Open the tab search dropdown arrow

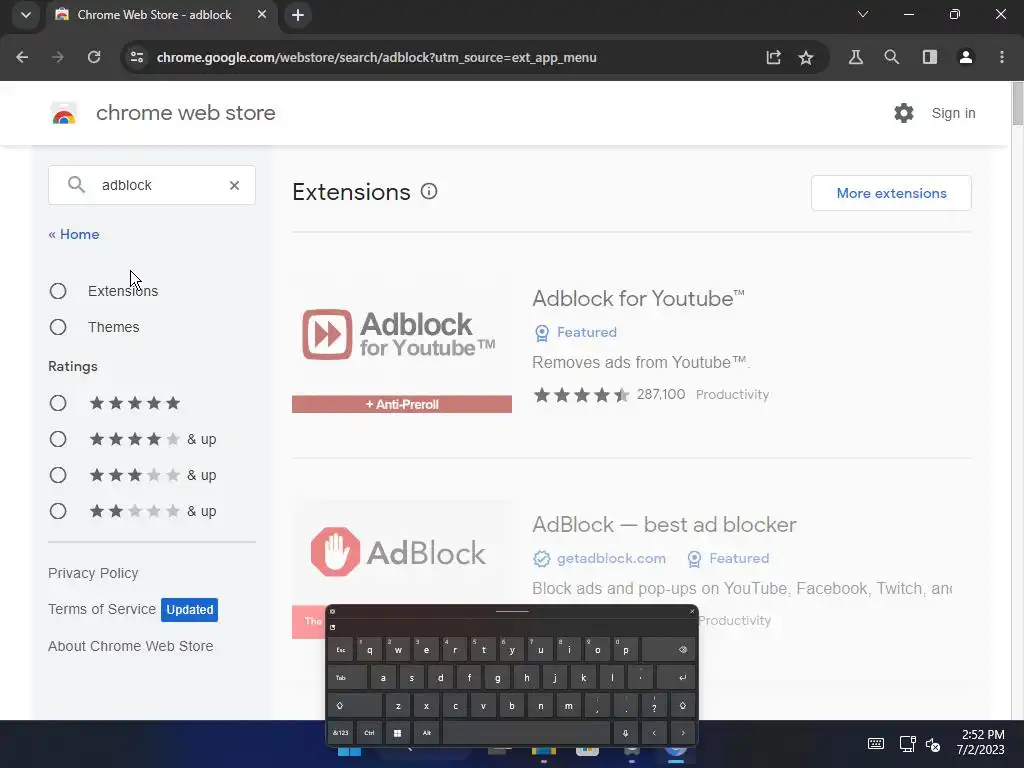tap(25, 14)
